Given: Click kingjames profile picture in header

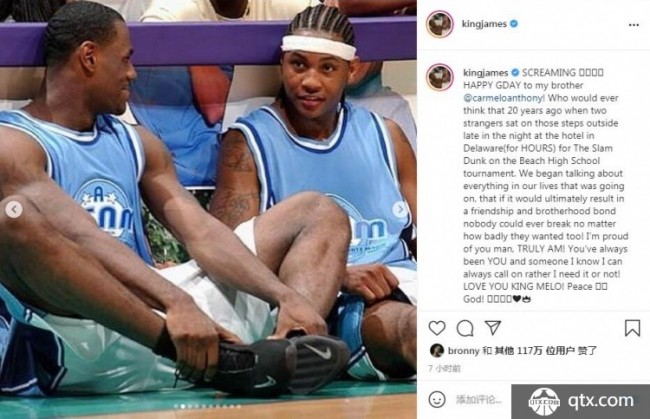Looking at the screenshot, I should (x=440, y=24).
